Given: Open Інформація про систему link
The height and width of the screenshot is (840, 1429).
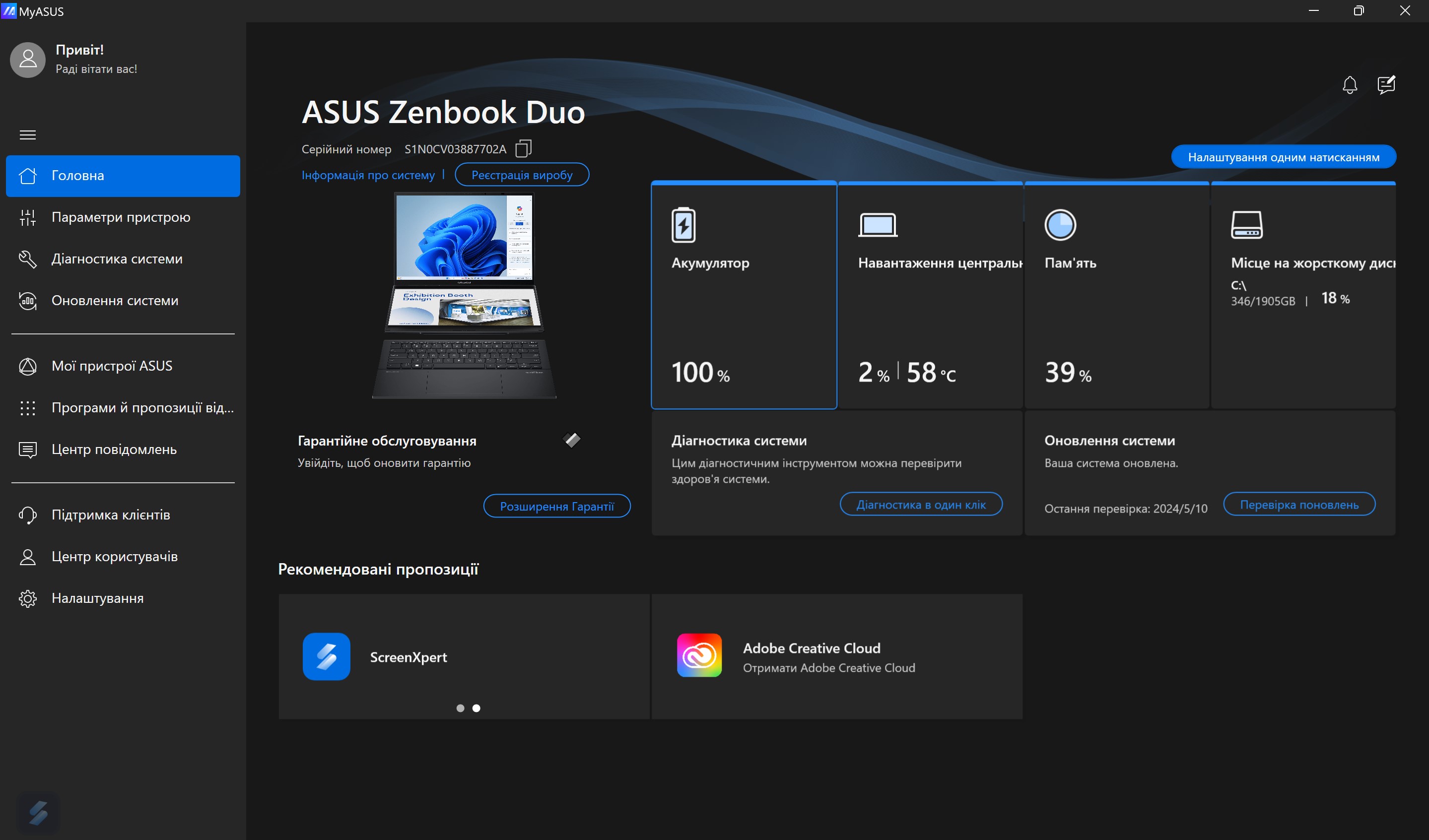Looking at the screenshot, I should click(368, 175).
